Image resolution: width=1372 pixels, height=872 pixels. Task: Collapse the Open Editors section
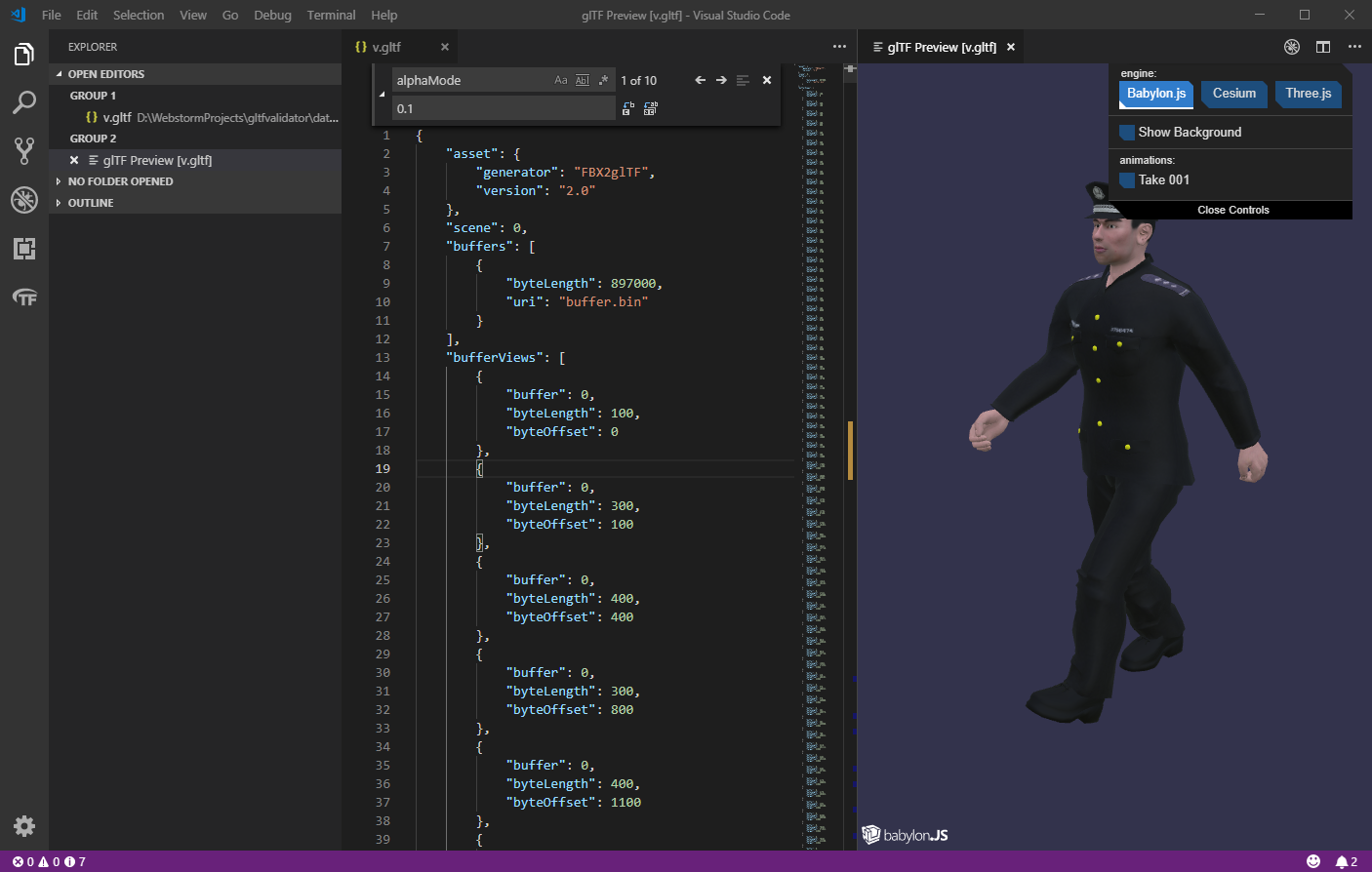point(105,74)
